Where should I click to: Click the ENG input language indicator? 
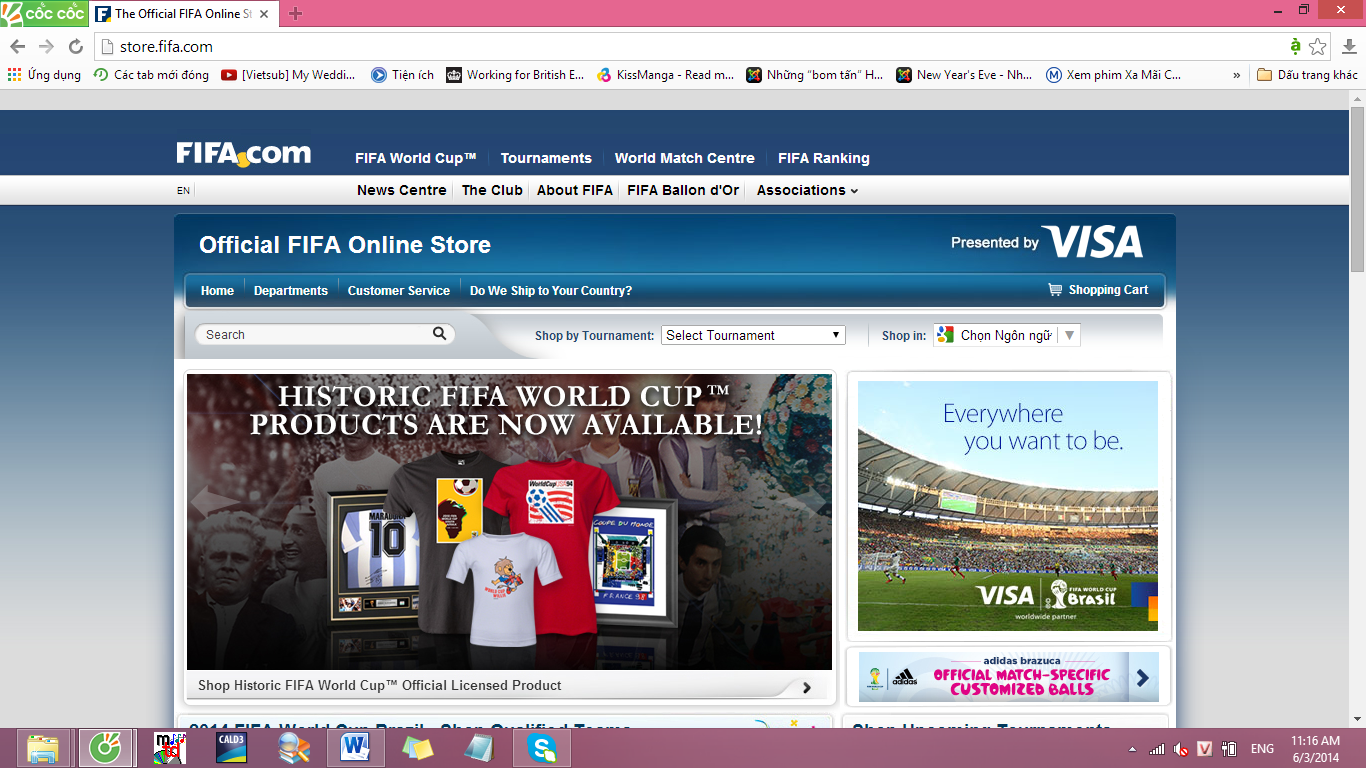1262,749
